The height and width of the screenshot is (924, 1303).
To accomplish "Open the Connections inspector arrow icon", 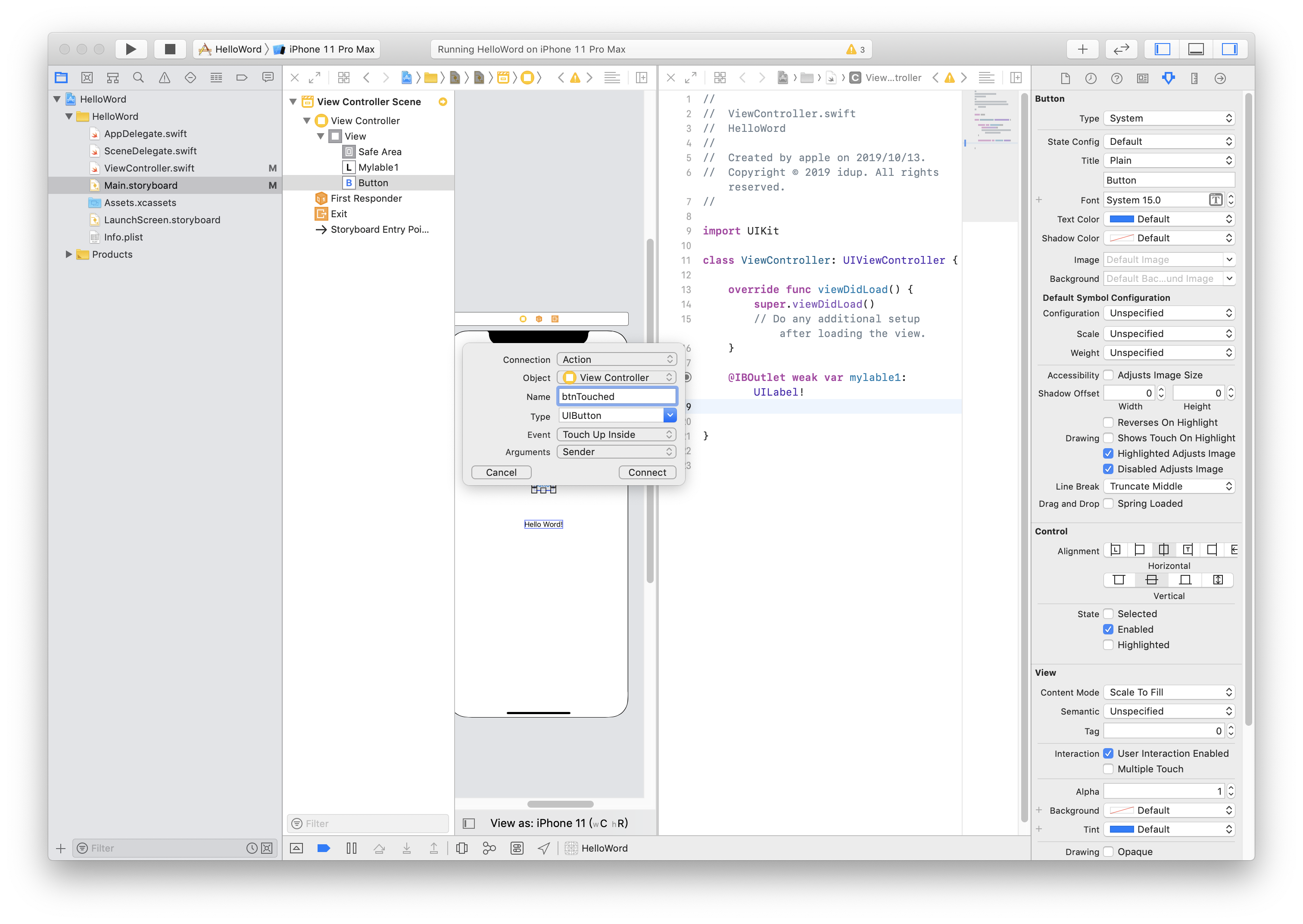I will tap(1220, 78).
